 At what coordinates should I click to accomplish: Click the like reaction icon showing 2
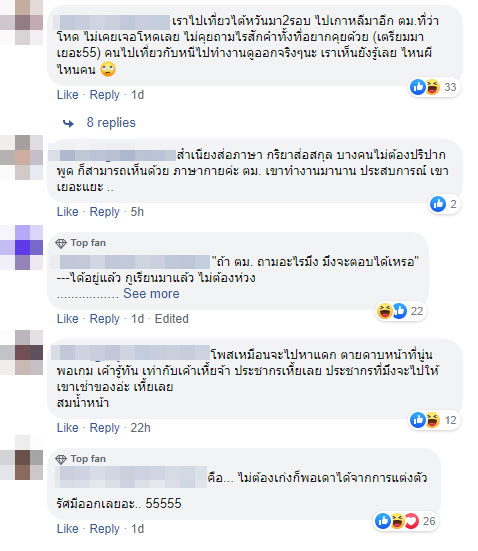[438, 204]
